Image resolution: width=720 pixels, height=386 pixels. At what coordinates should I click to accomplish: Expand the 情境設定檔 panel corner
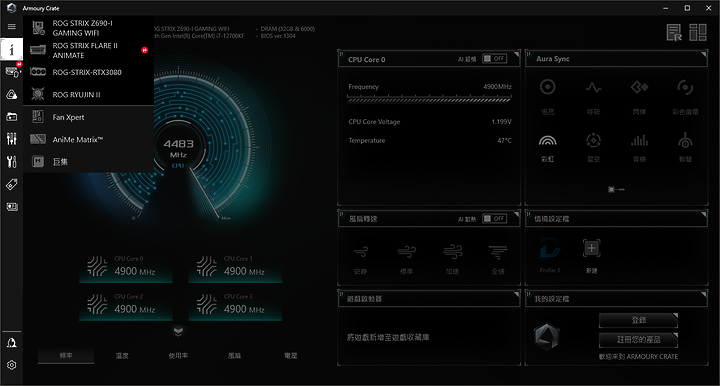coord(704,214)
